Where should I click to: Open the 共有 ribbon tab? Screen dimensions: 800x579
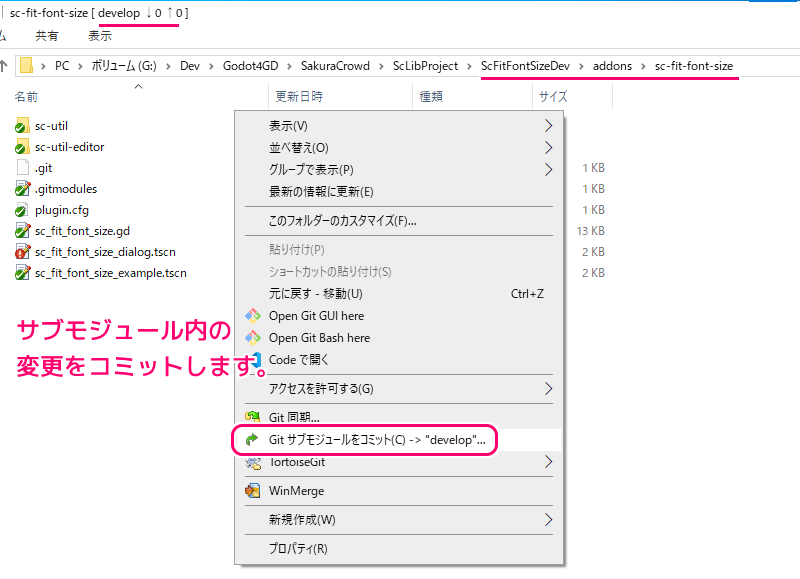(x=47, y=36)
